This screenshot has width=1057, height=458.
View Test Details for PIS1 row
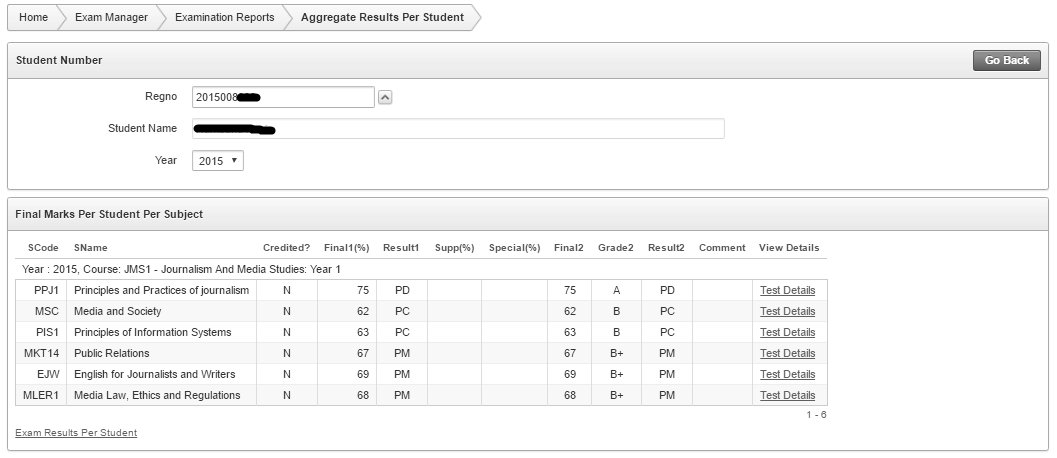point(787,333)
